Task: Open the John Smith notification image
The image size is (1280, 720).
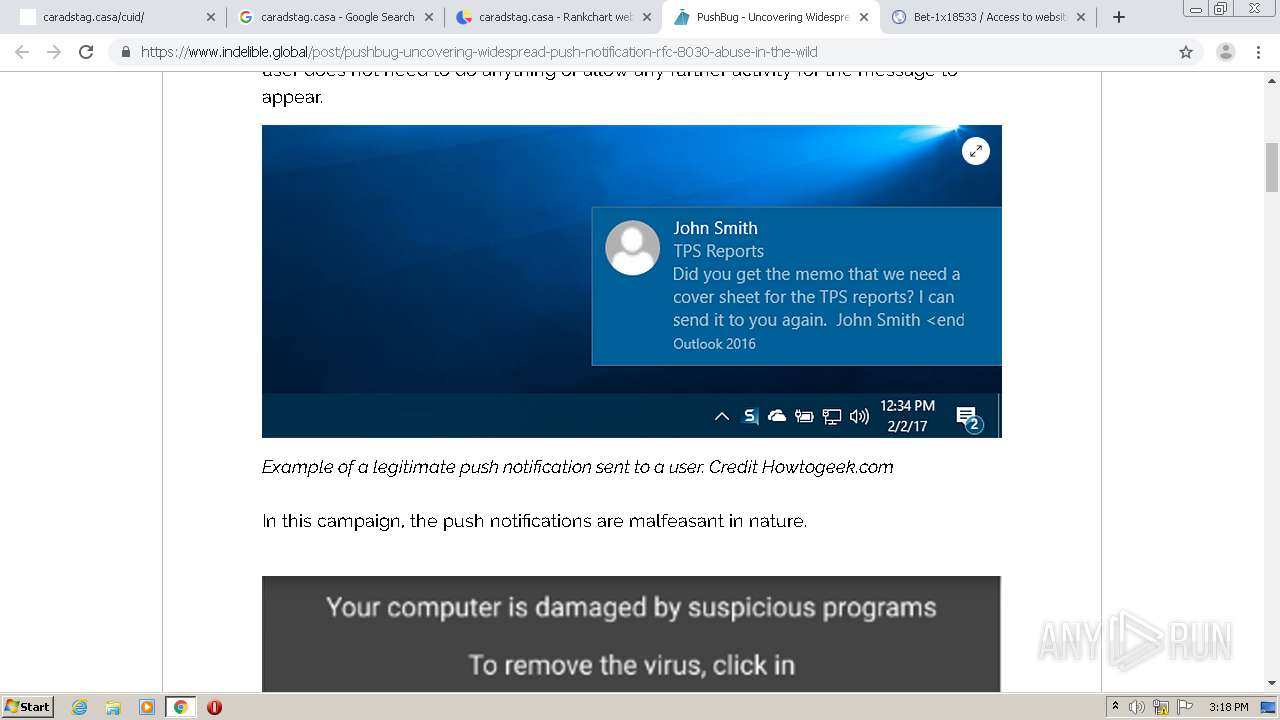Action: click(631, 281)
